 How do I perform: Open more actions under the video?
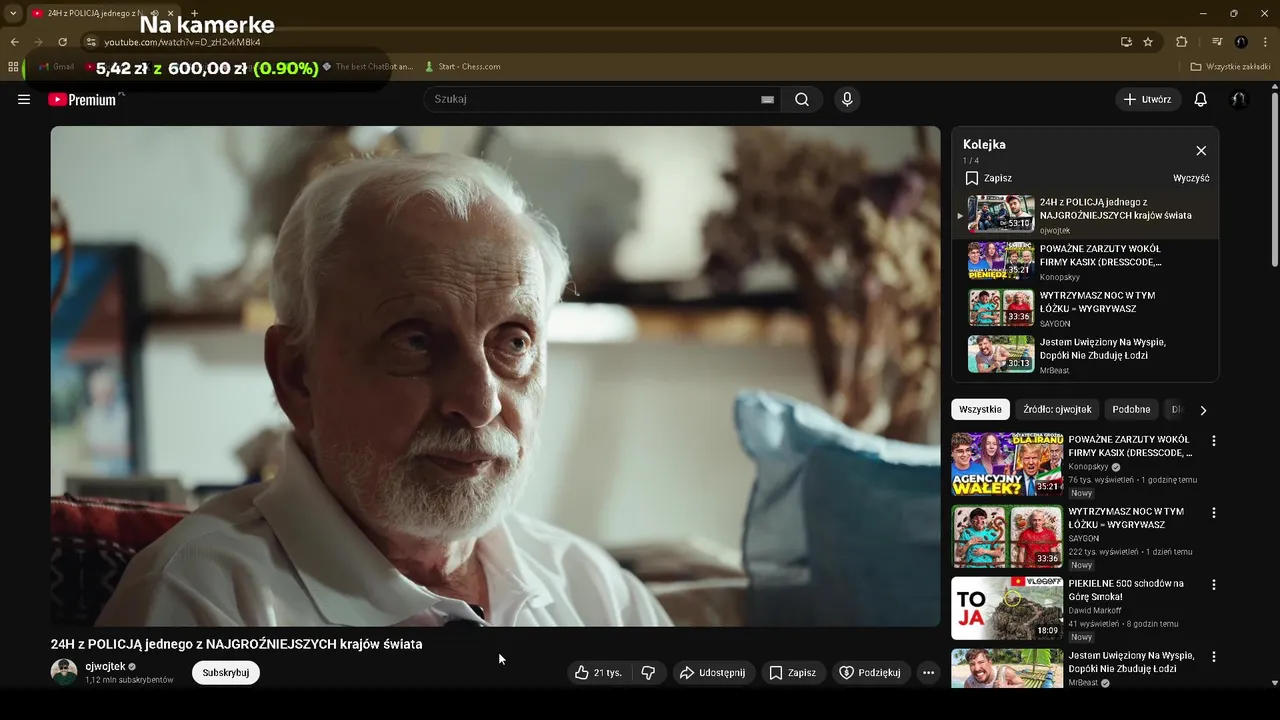coord(928,673)
